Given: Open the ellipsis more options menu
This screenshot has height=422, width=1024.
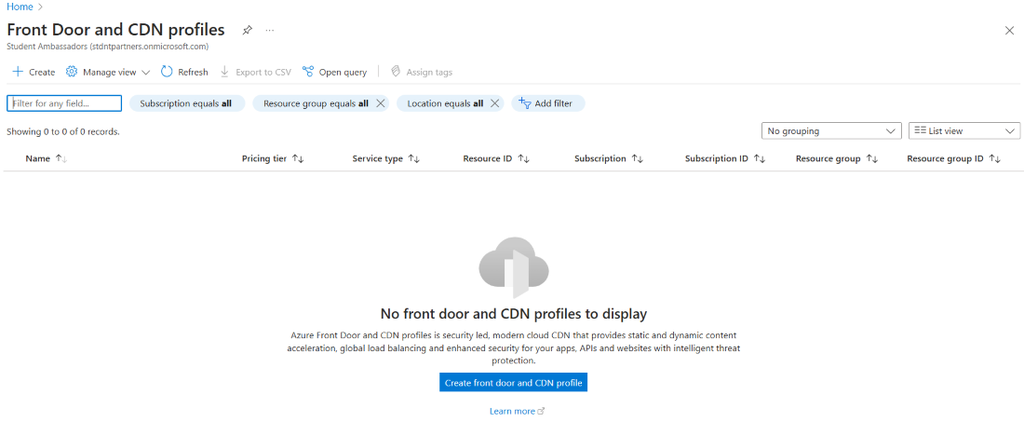Looking at the screenshot, I should click(270, 30).
